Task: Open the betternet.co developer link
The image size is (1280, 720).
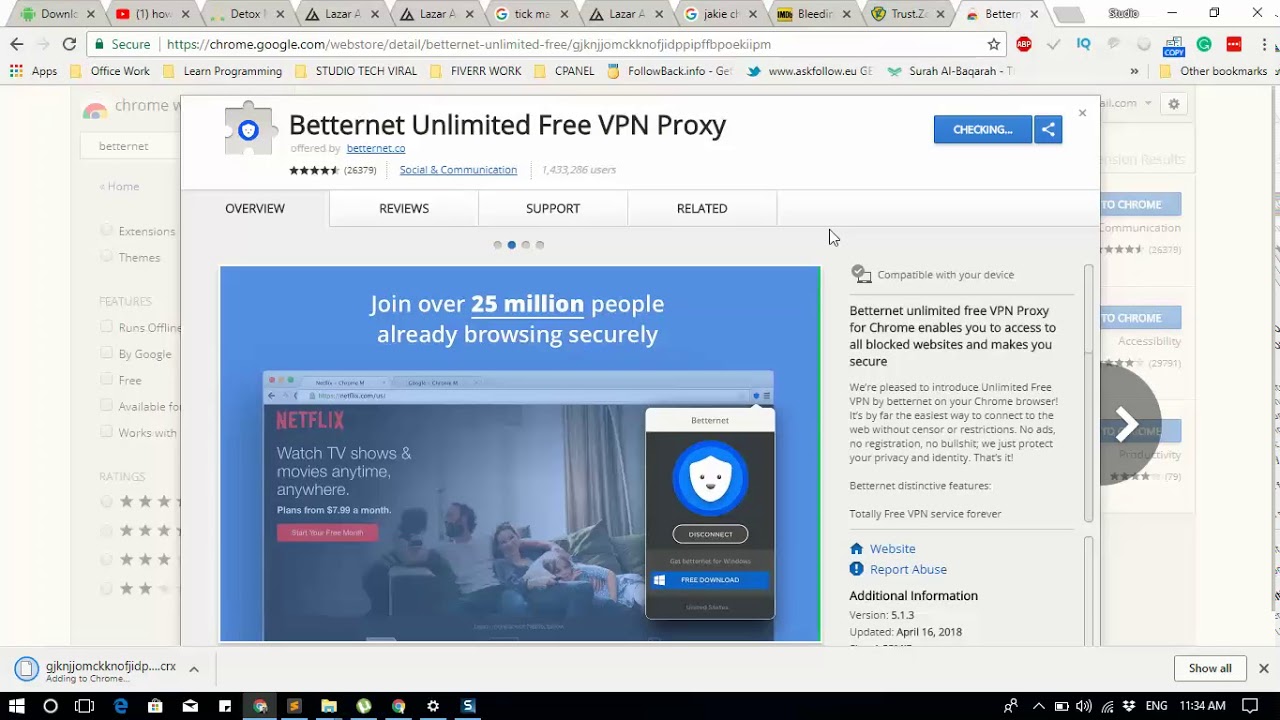Action: click(376, 148)
